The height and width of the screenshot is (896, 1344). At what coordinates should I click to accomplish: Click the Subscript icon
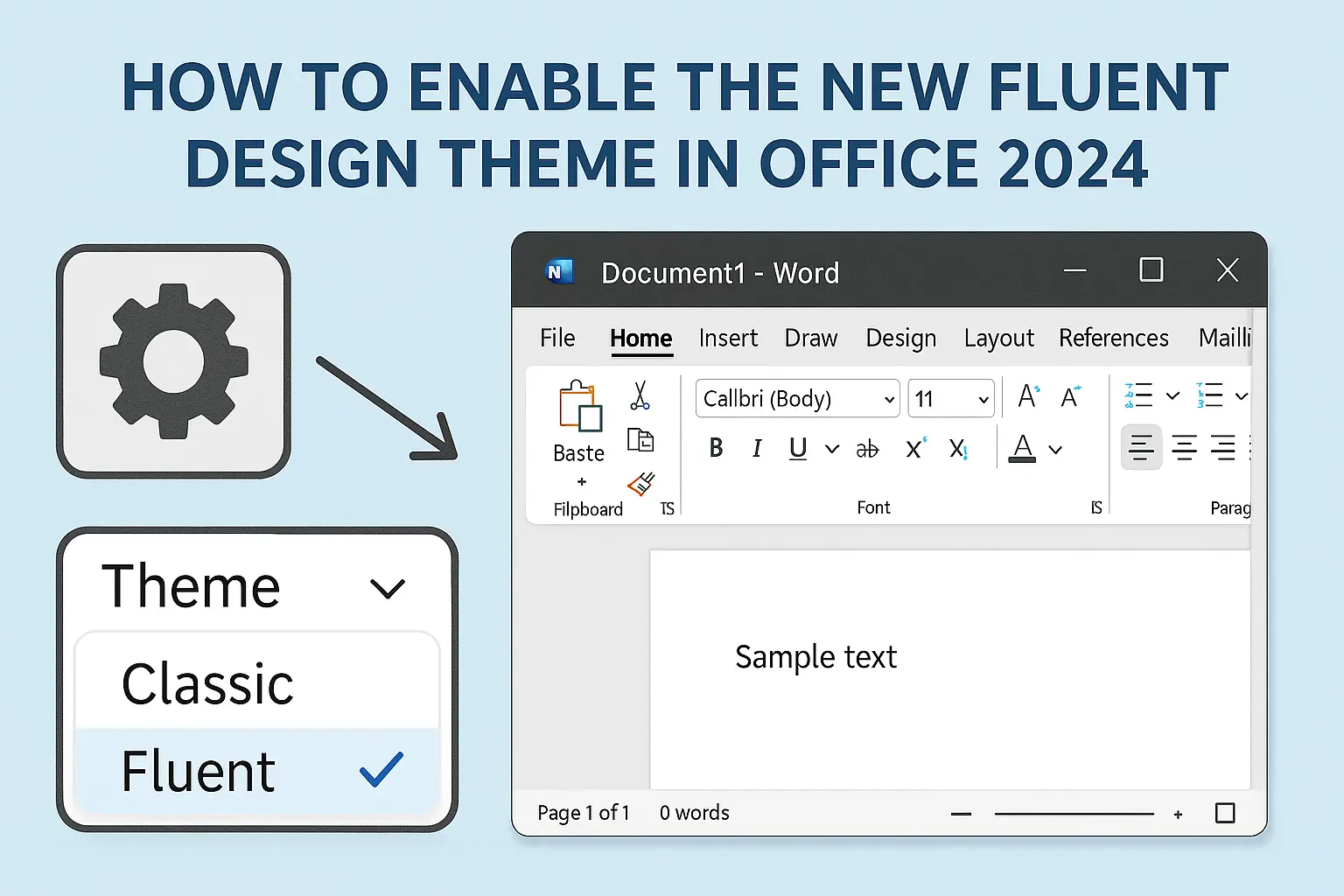[959, 448]
